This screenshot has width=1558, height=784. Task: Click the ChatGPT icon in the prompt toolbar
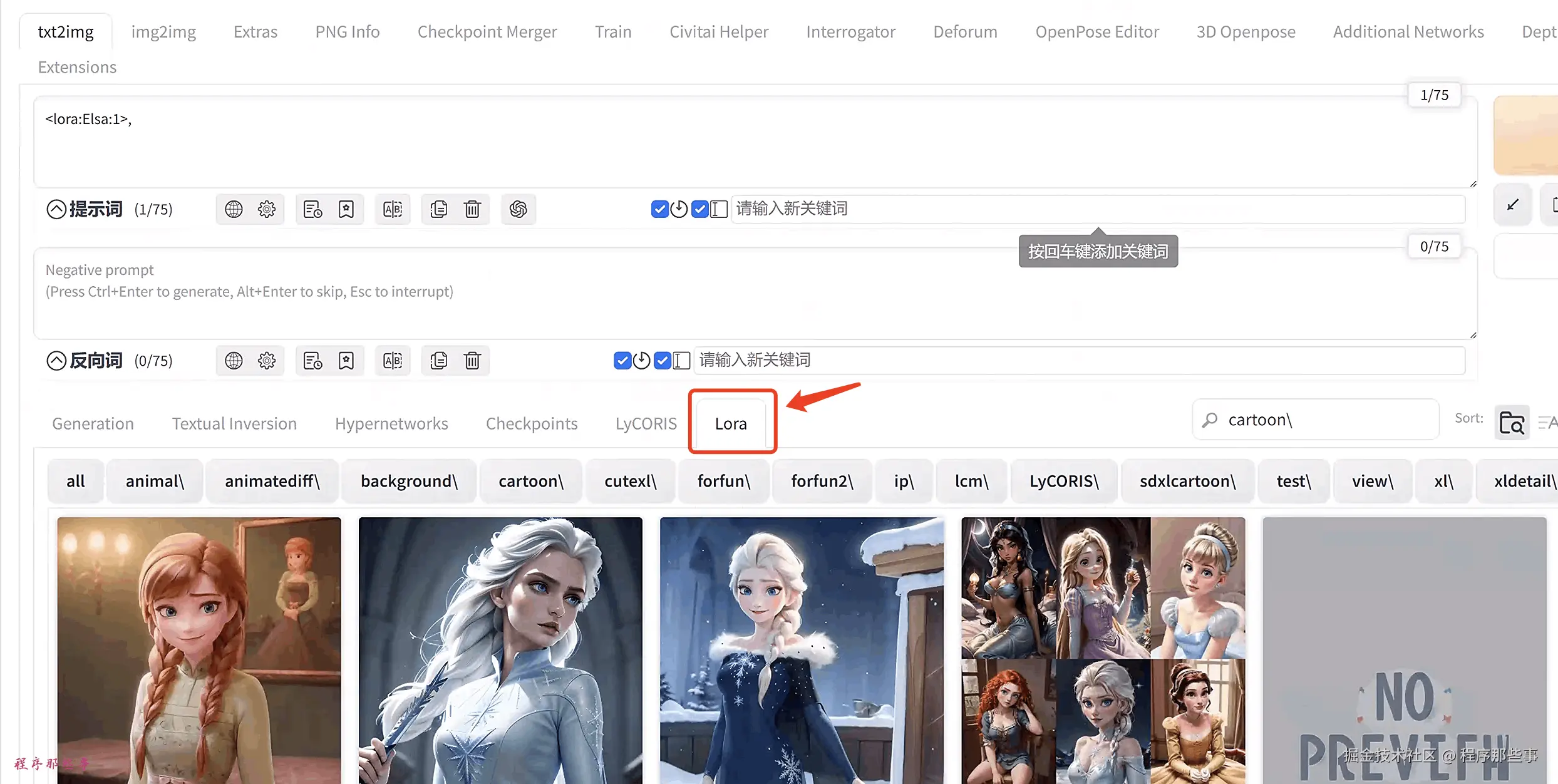[x=518, y=209]
